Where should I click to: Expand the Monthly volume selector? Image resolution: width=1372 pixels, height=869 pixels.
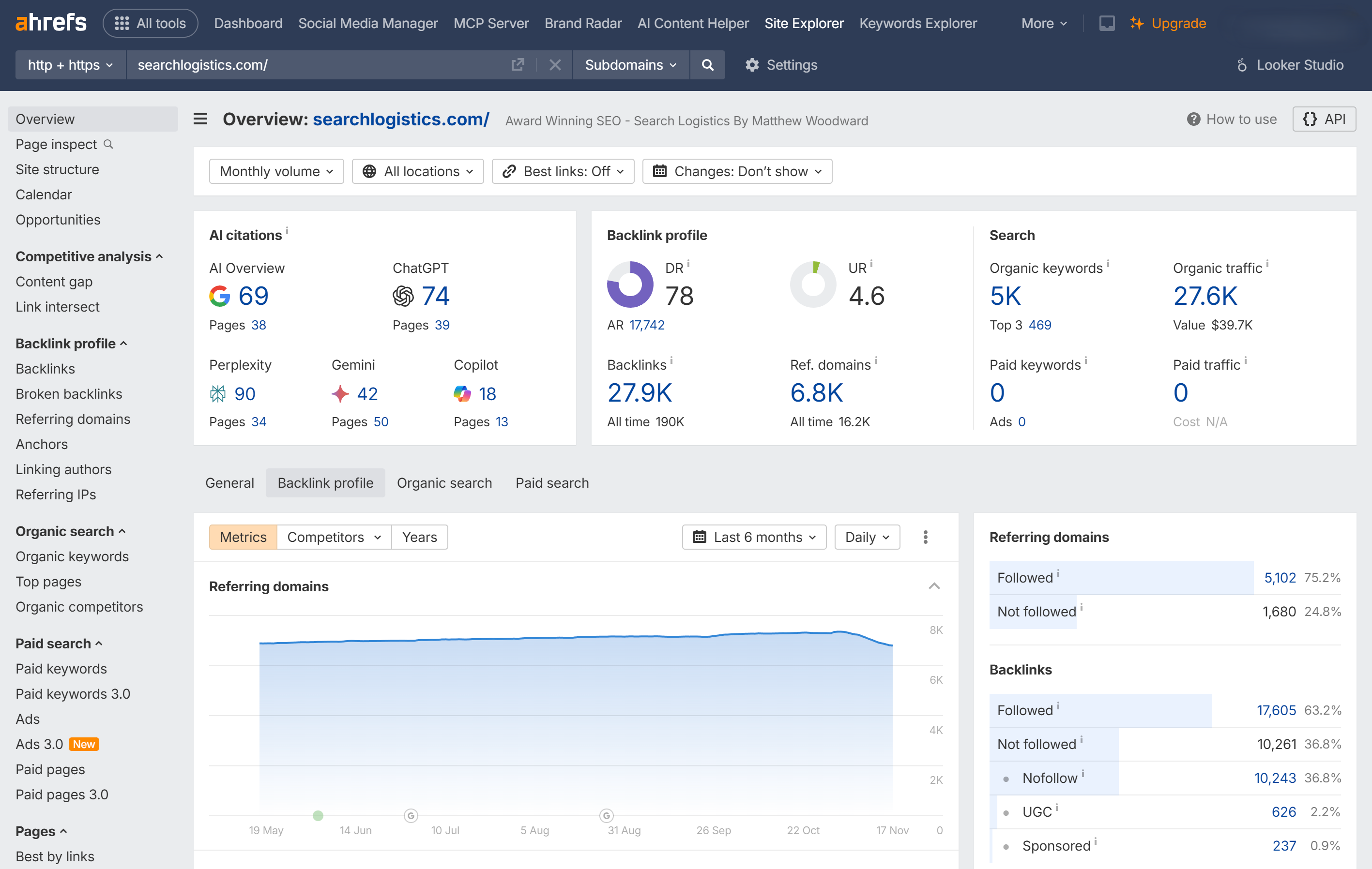click(276, 171)
